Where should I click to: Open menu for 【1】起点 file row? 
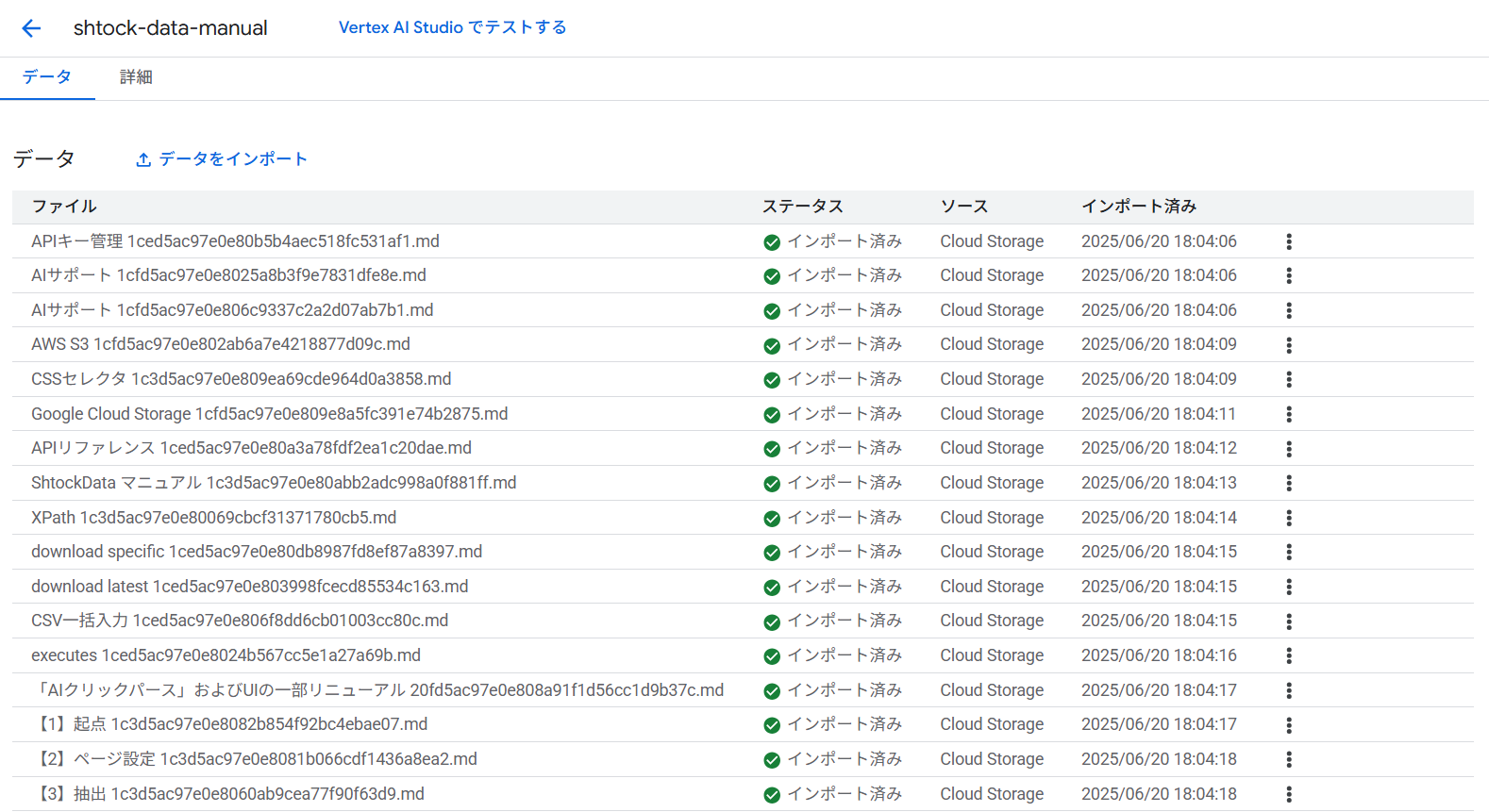pyautogui.click(x=1288, y=725)
